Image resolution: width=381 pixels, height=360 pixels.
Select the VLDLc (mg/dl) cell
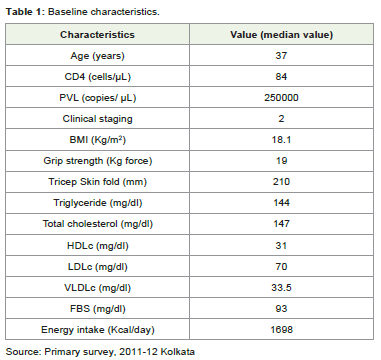pos(97,288)
